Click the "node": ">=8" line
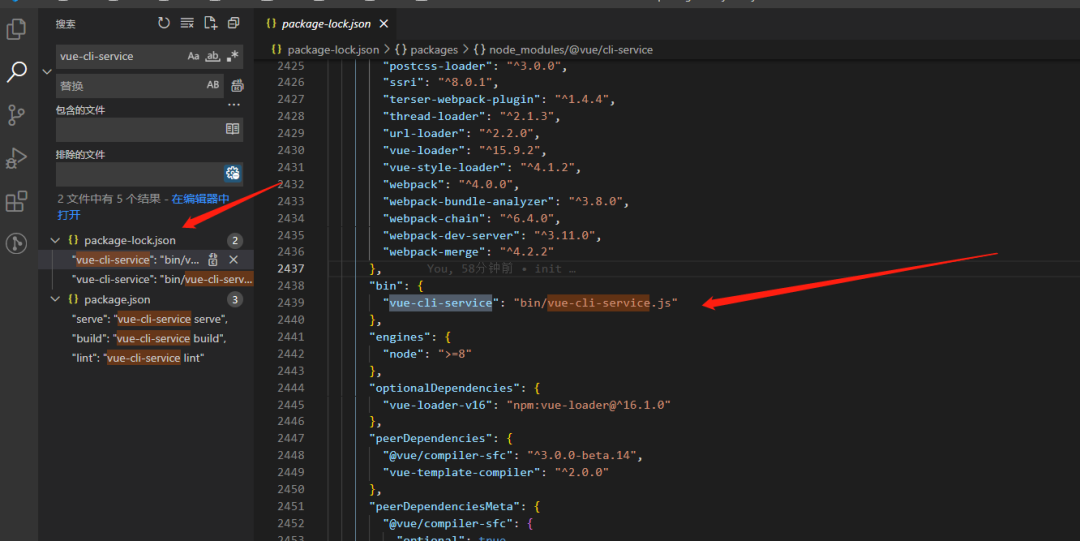 click(427, 354)
